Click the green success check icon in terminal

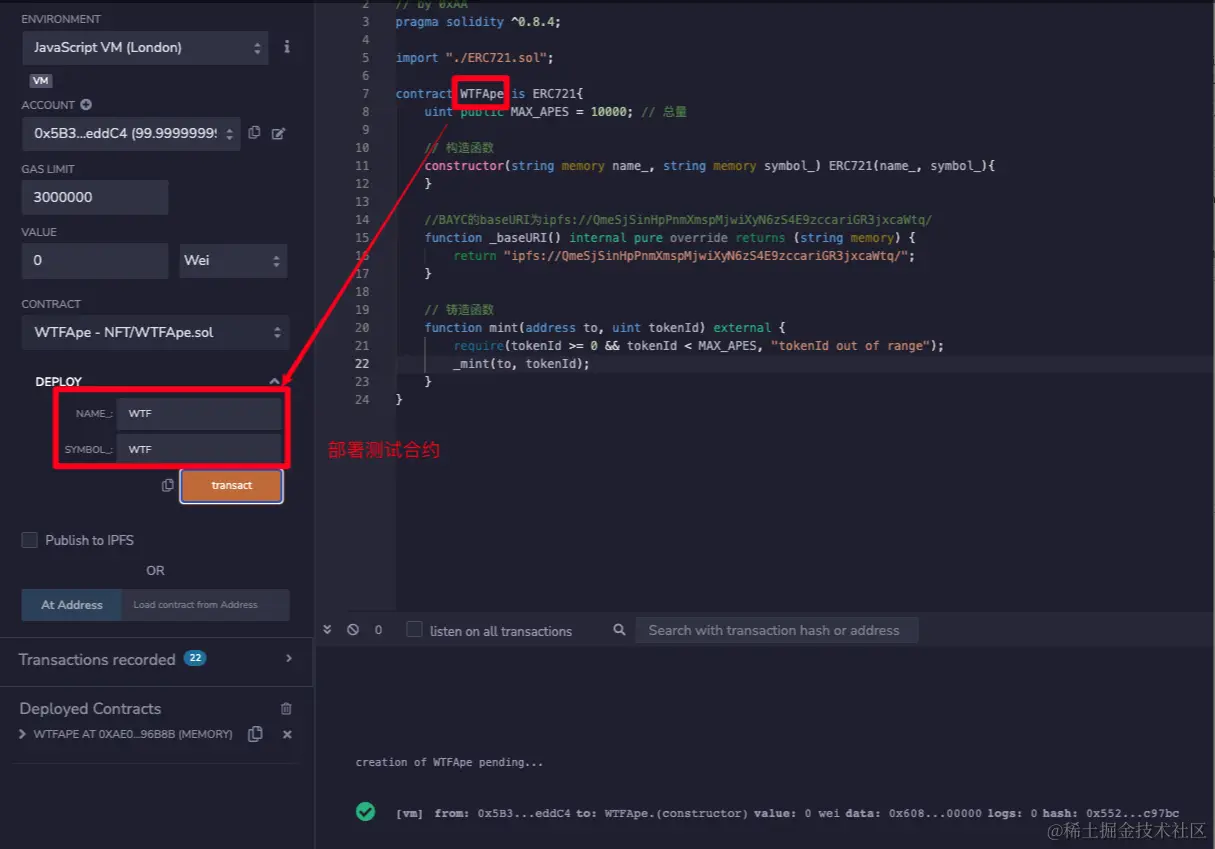366,812
